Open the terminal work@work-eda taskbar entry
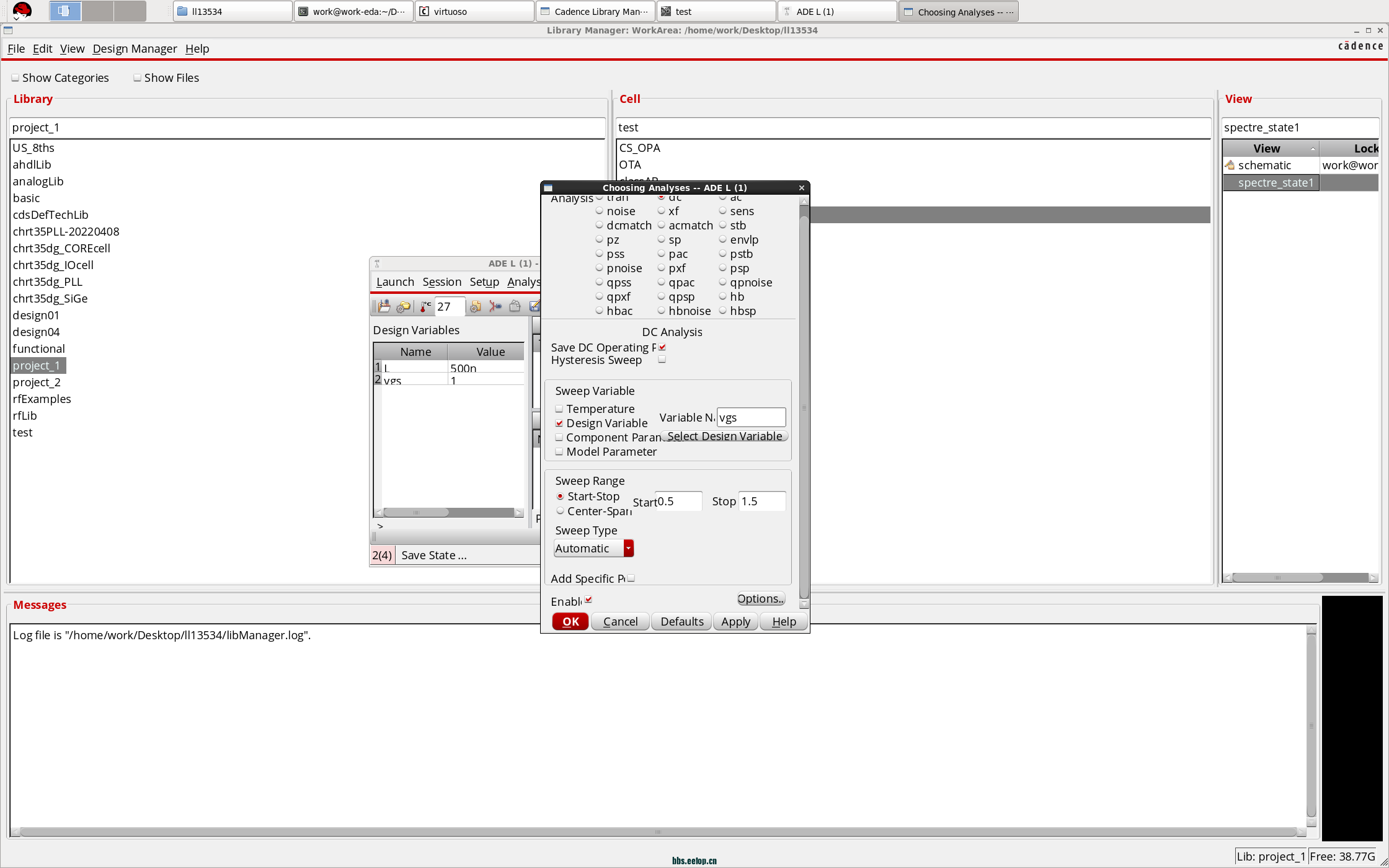The height and width of the screenshot is (868, 1389). click(353, 11)
